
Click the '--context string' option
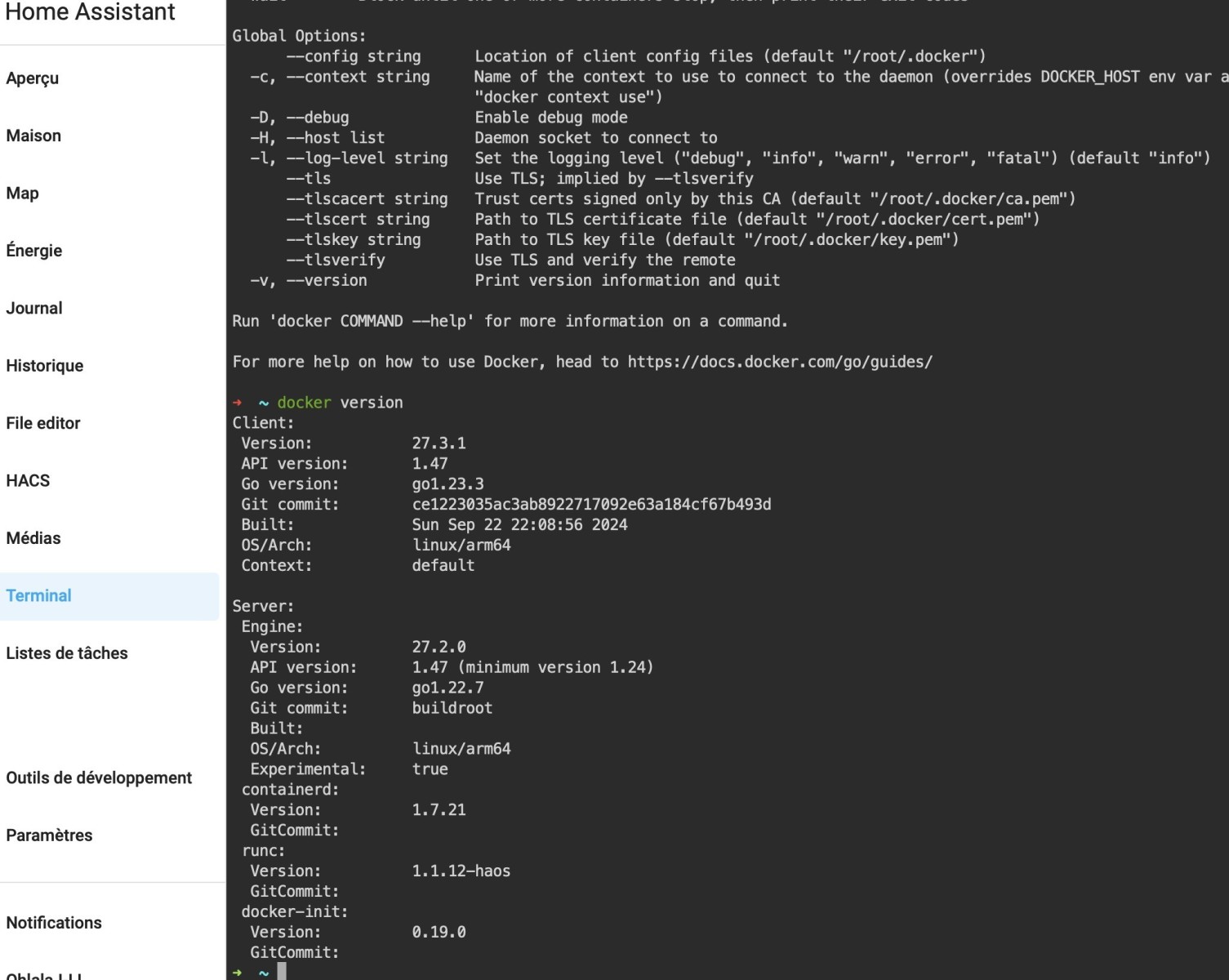pyautogui.click(x=358, y=77)
